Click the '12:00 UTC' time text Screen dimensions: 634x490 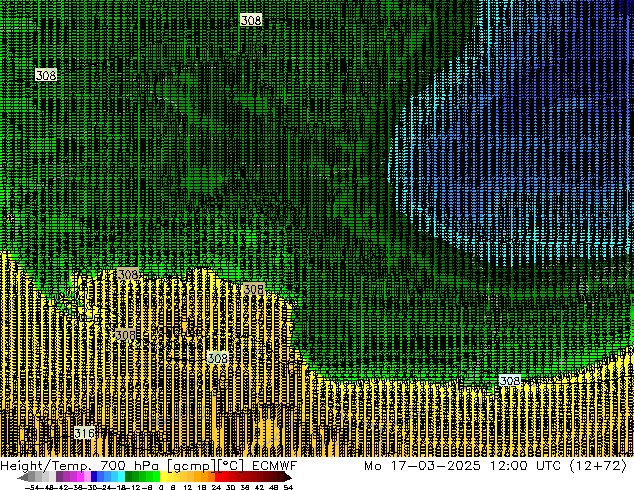click(525, 466)
